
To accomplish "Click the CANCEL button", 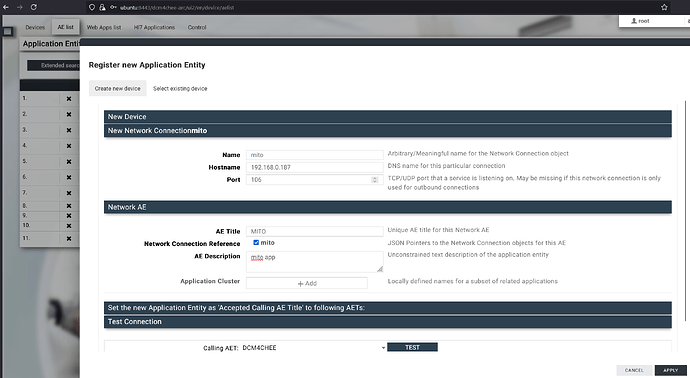I will tap(634, 370).
